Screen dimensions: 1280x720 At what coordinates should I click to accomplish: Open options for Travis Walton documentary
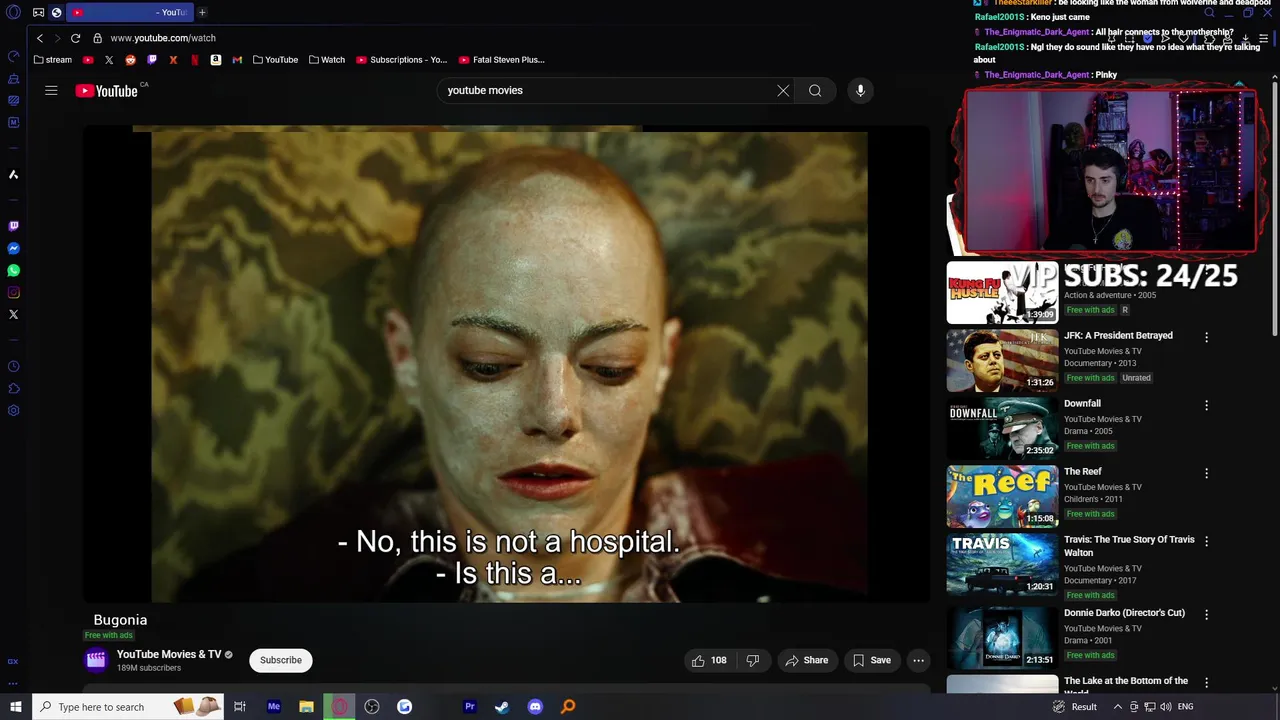[1206, 542]
